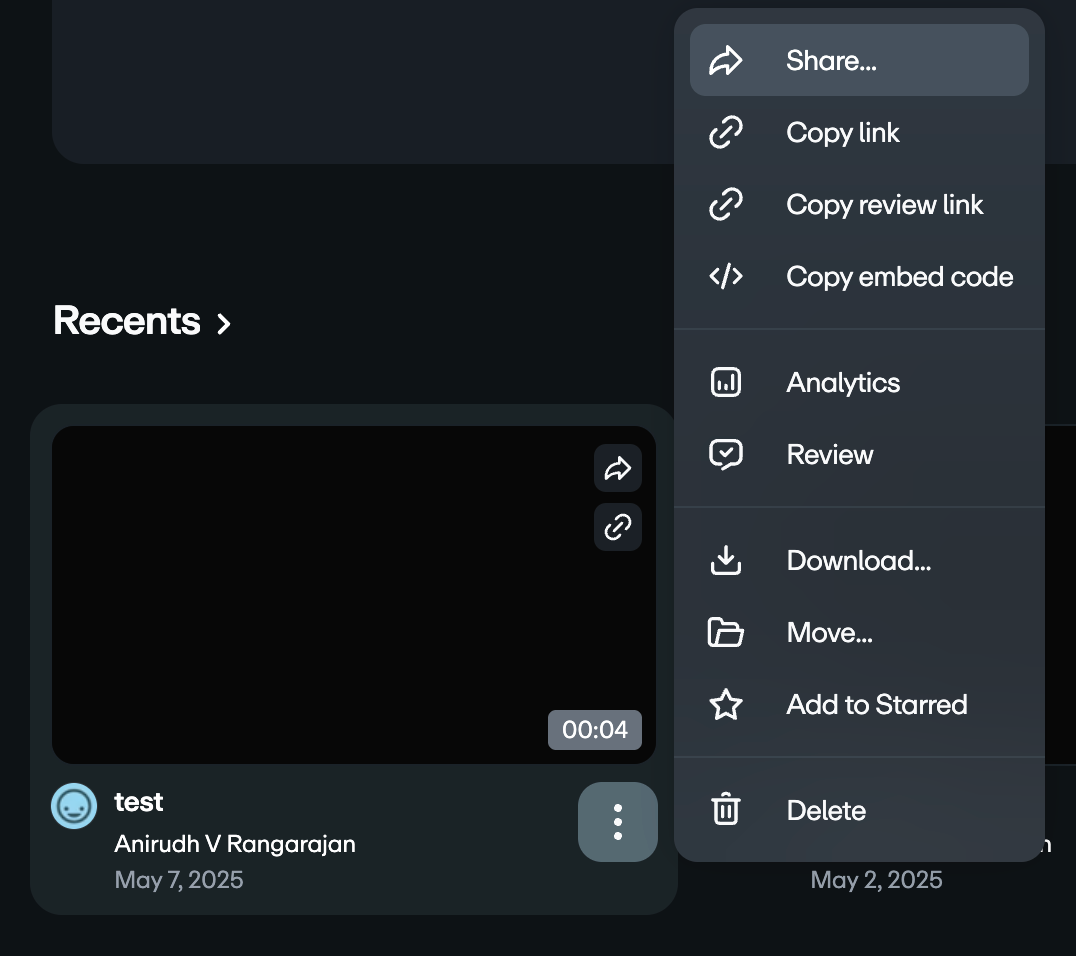Open the Recents heading link
Viewport: 1076px width, 956px height.
click(x=127, y=321)
